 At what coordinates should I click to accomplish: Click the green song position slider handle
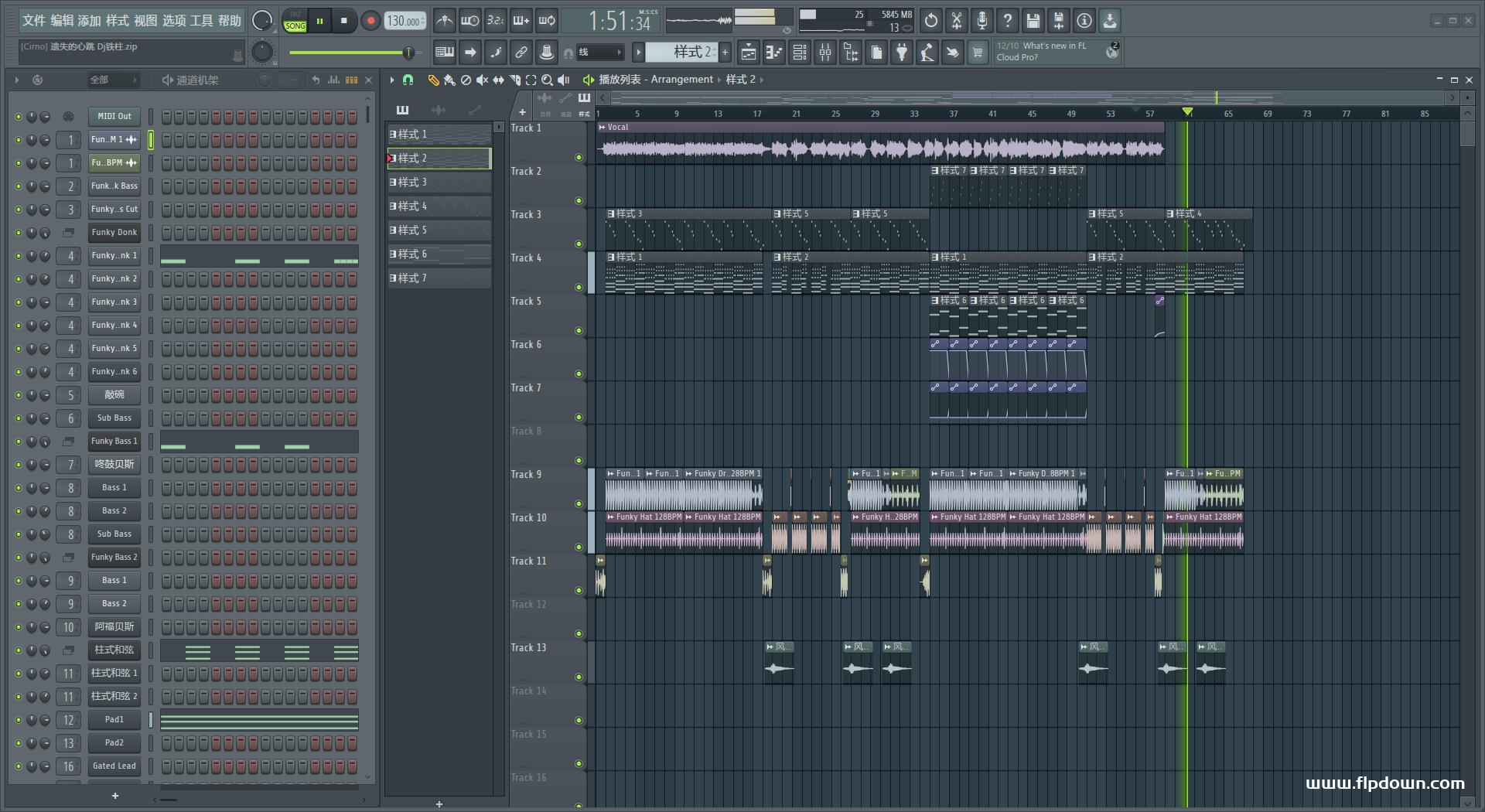408,53
